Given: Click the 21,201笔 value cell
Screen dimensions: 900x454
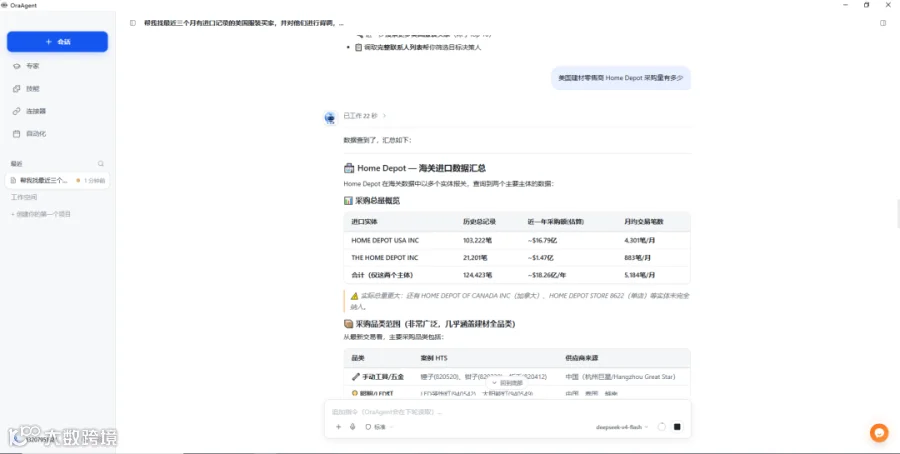Looking at the screenshot, I should click(475, 258).
